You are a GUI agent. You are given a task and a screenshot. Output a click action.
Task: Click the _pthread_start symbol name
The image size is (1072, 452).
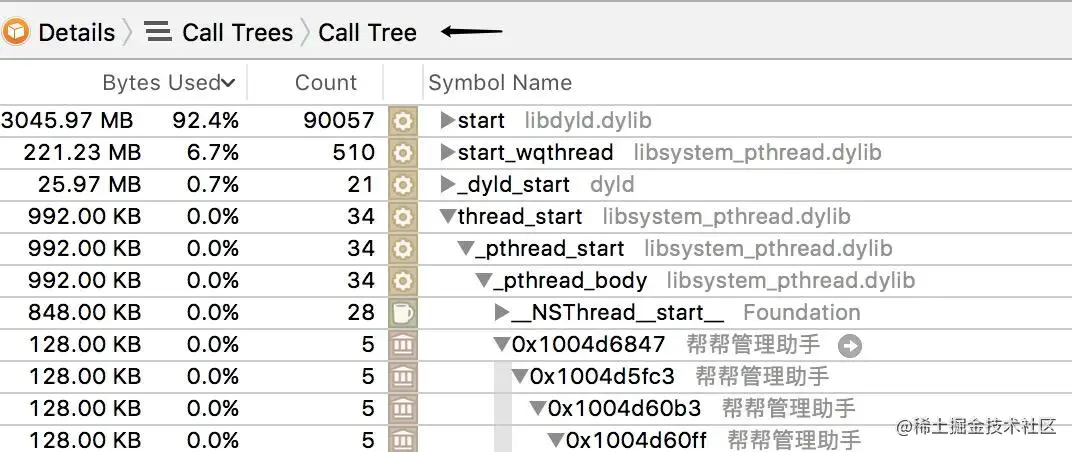pyautogui.click(x=550, y=249)
